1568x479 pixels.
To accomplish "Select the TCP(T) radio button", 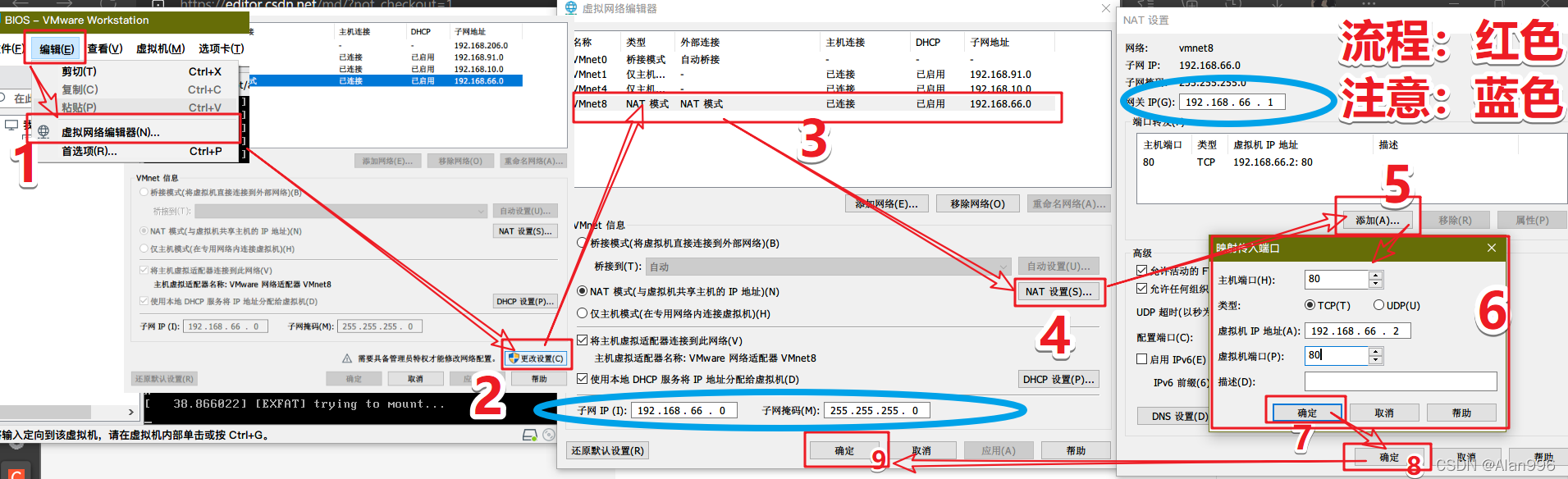I will 1310,305.
